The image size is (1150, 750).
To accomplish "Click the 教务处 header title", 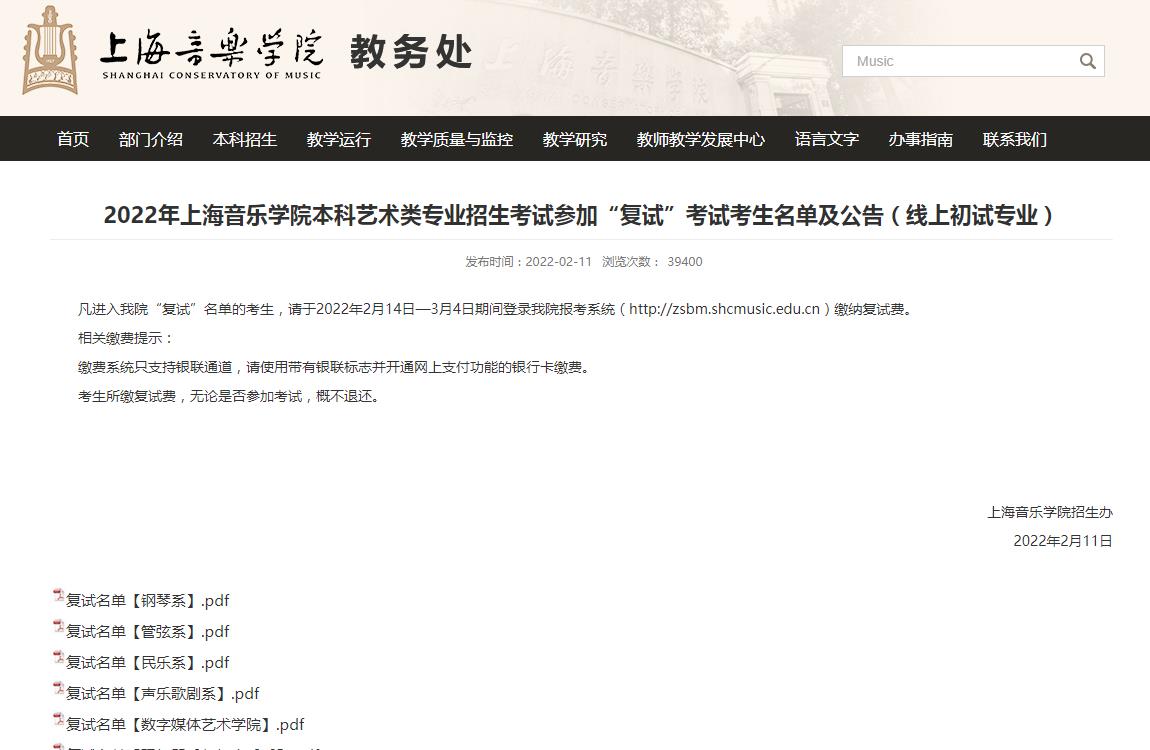I will pyautogui.click(x=411, y=52).
